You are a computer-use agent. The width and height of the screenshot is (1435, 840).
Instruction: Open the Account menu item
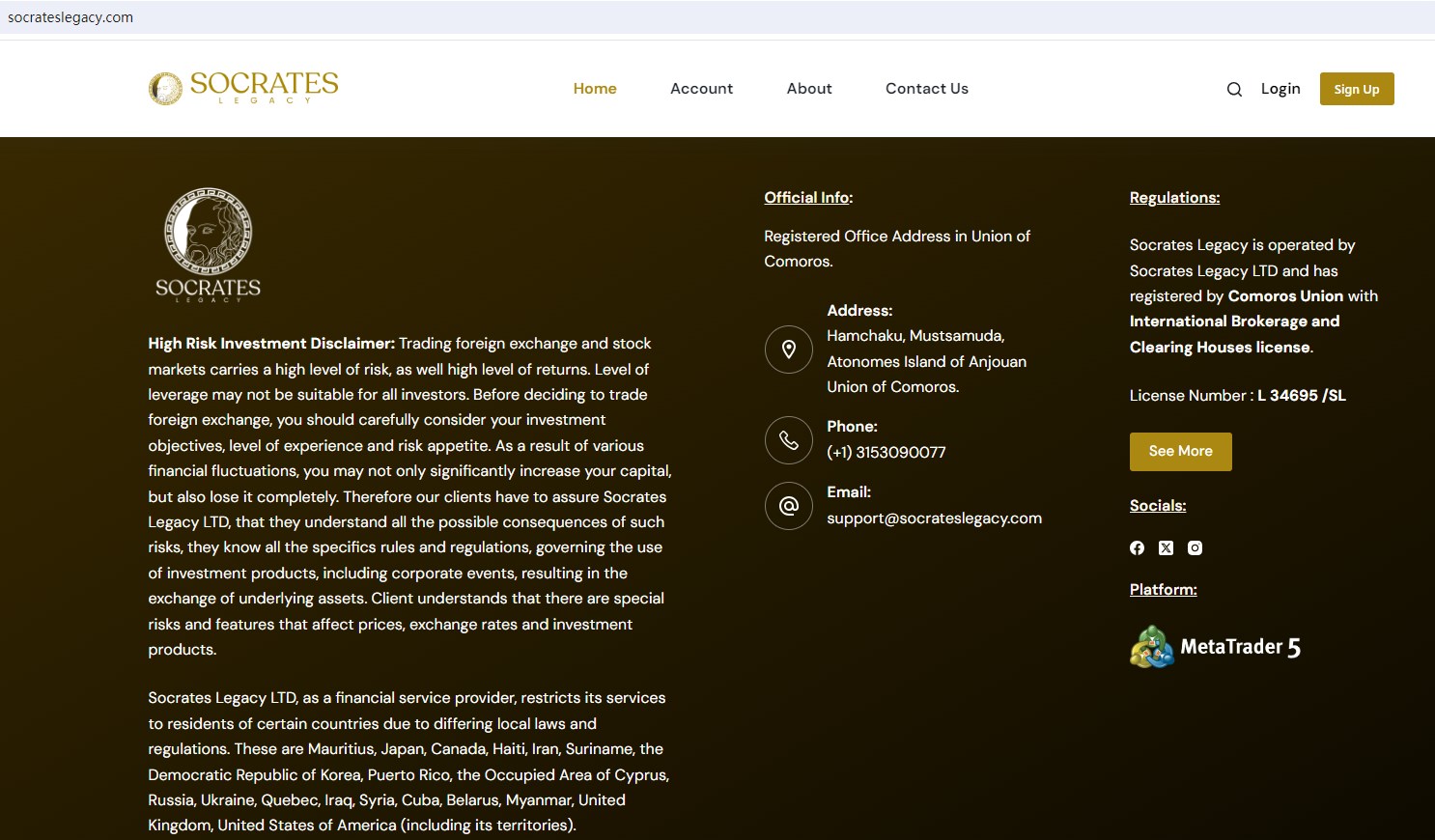pos(702,89)
